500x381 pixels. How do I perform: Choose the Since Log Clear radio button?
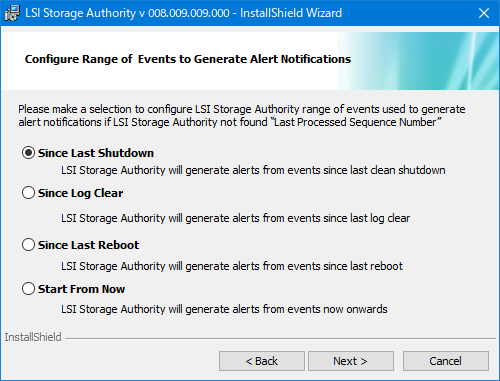tap(28, 193)
